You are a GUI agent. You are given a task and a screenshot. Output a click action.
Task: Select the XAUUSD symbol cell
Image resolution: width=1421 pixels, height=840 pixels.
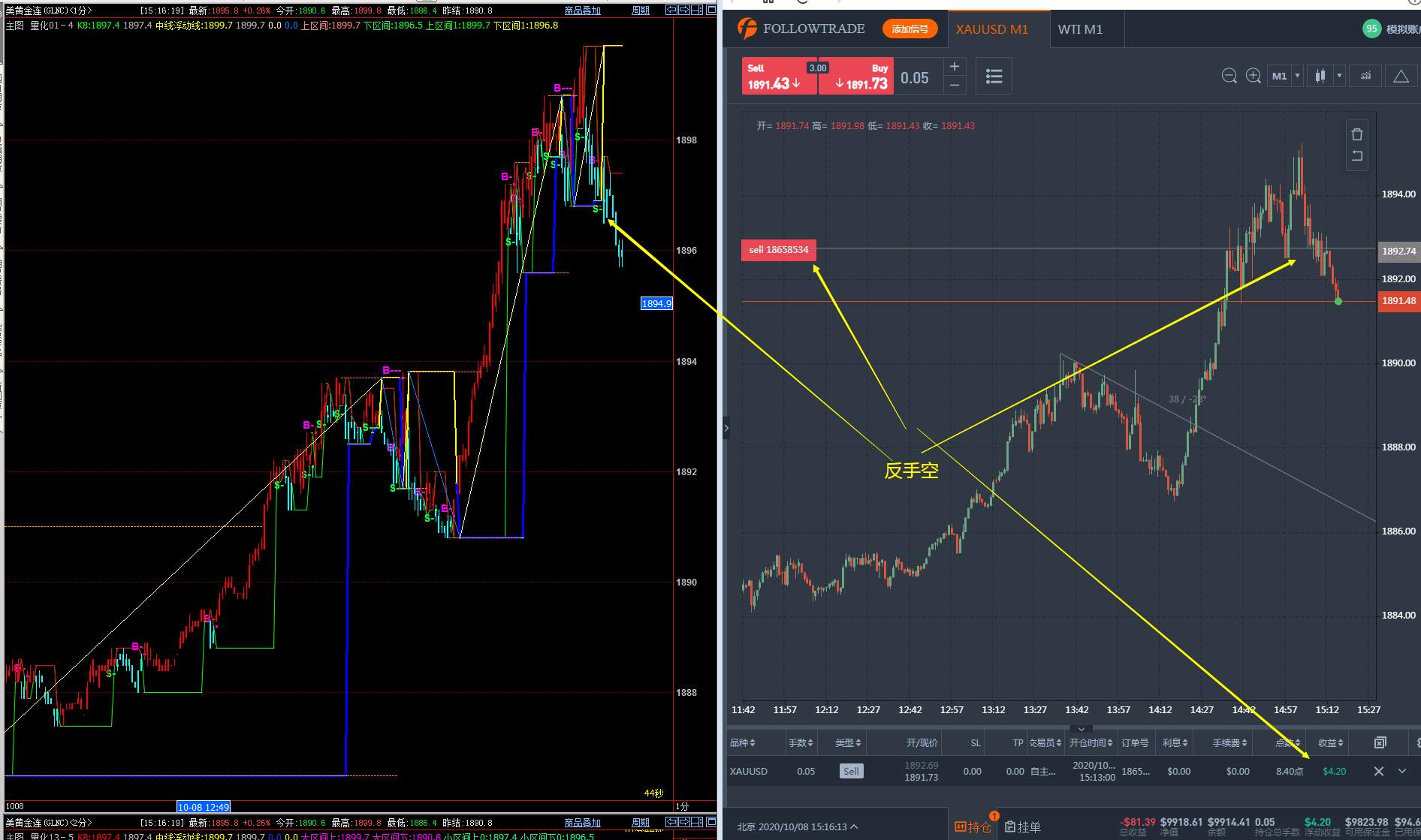(x=749, y=771)
